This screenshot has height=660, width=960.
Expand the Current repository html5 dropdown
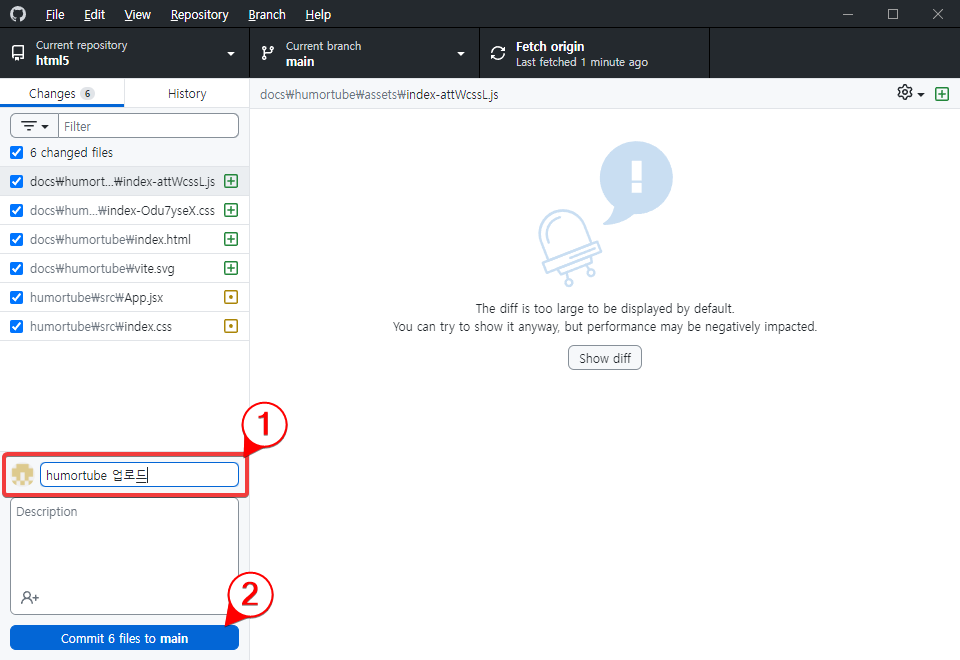[124, 54]
